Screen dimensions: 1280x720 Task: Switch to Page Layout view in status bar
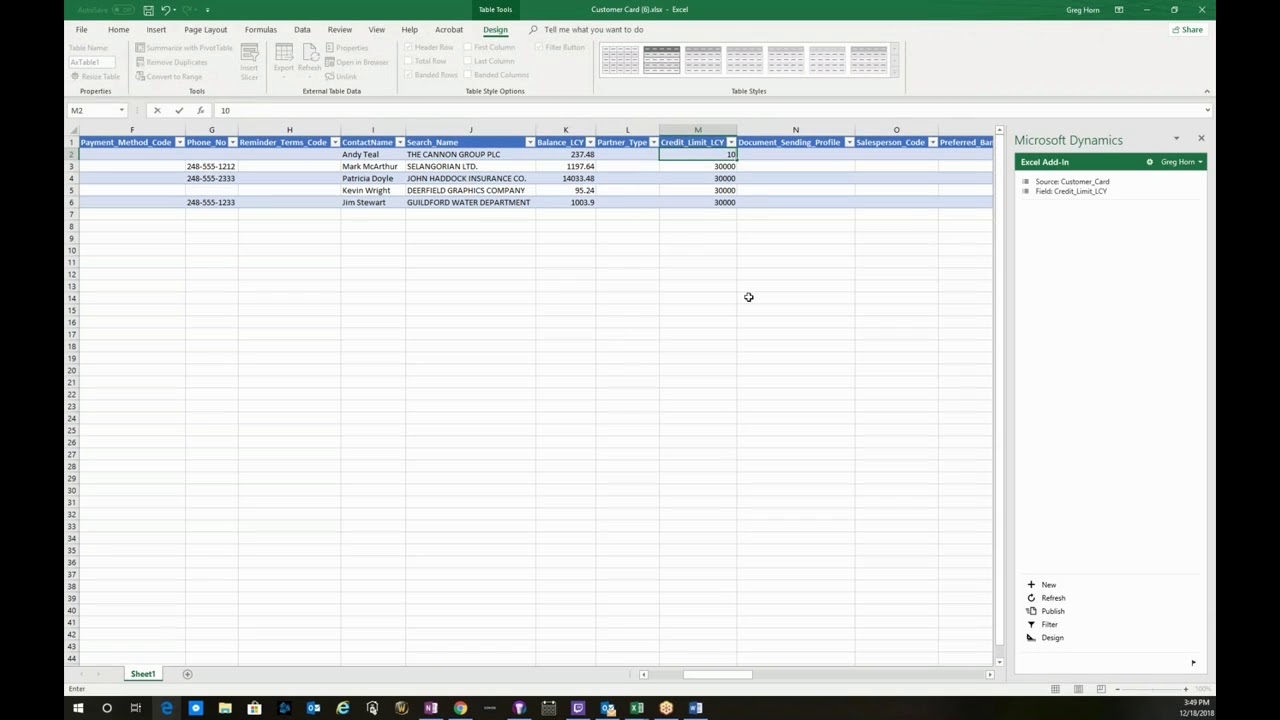pos(1078,689)
